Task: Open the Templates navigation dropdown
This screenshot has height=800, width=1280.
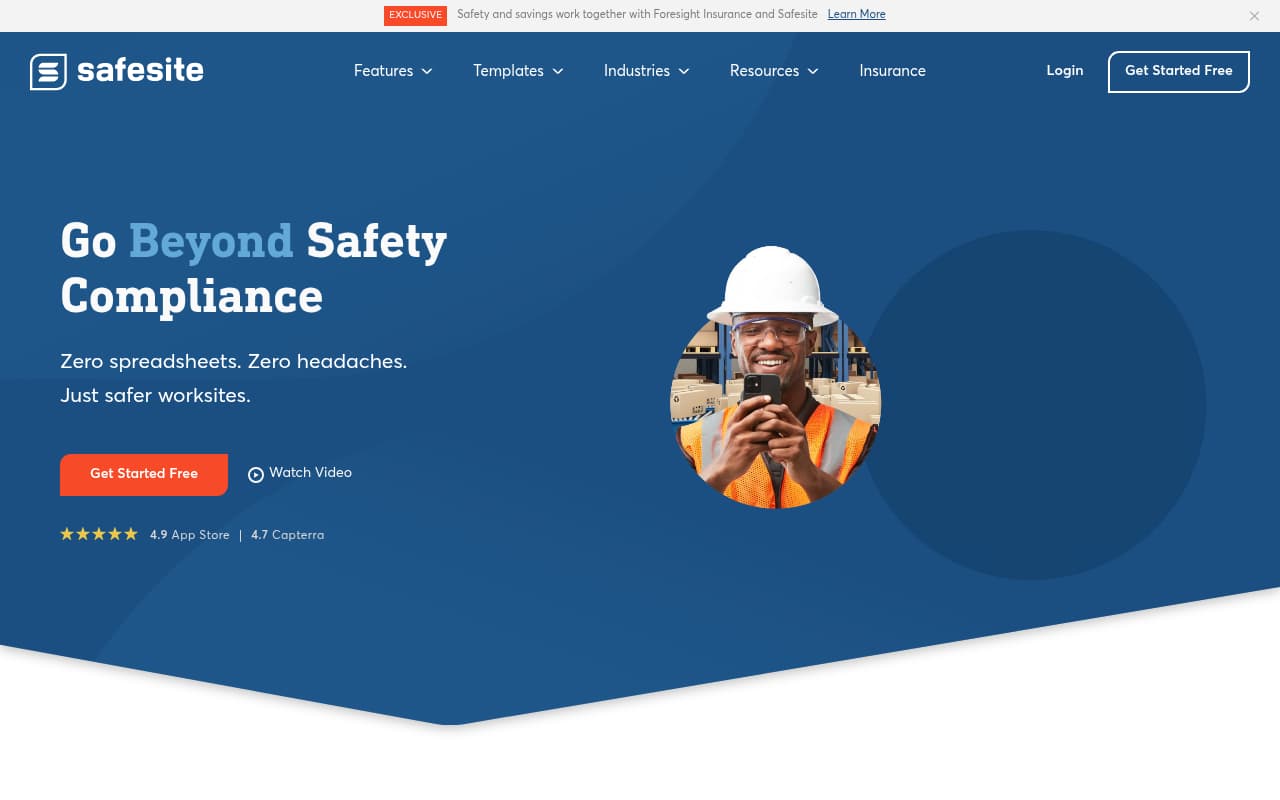Action: [x=518, y=71]
